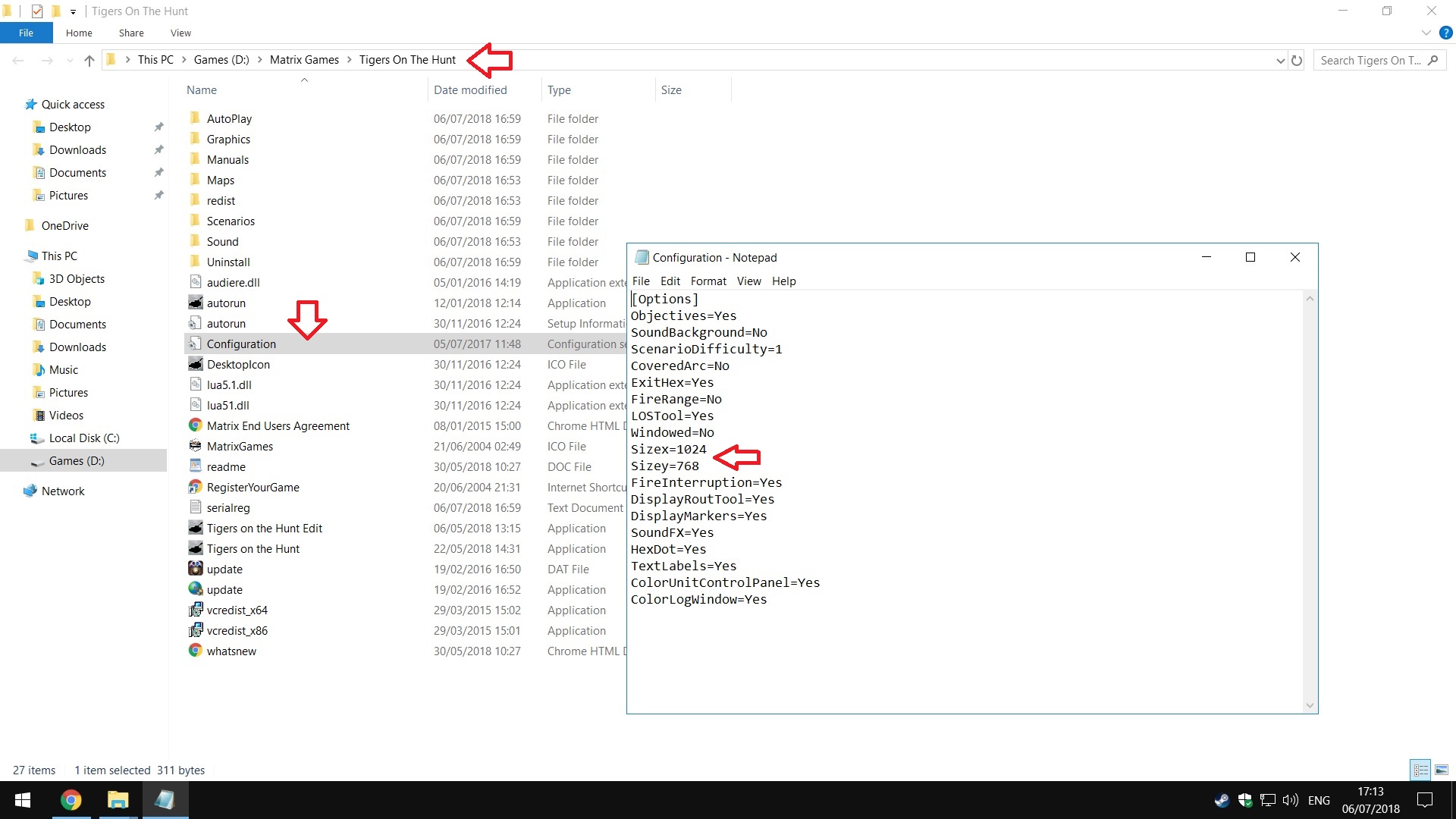
Task: Toggle the quick access toolbar properties checkbox
Action: pos(37,11)
